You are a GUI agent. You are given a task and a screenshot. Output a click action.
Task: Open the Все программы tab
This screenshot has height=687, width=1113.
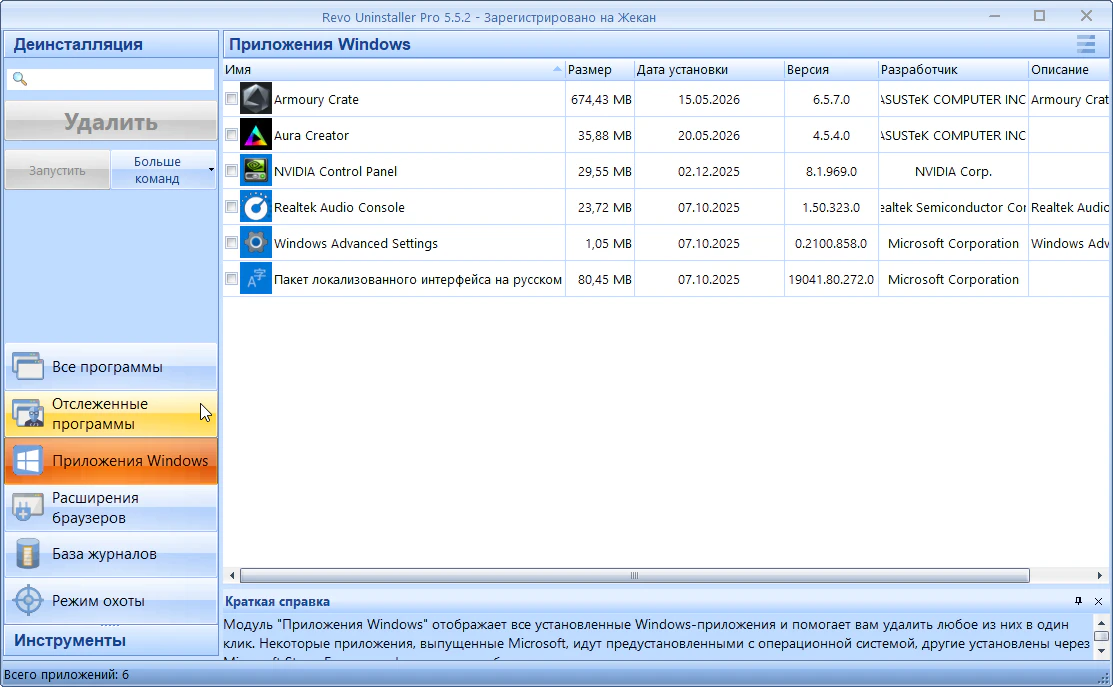click(x=111, y=367)
